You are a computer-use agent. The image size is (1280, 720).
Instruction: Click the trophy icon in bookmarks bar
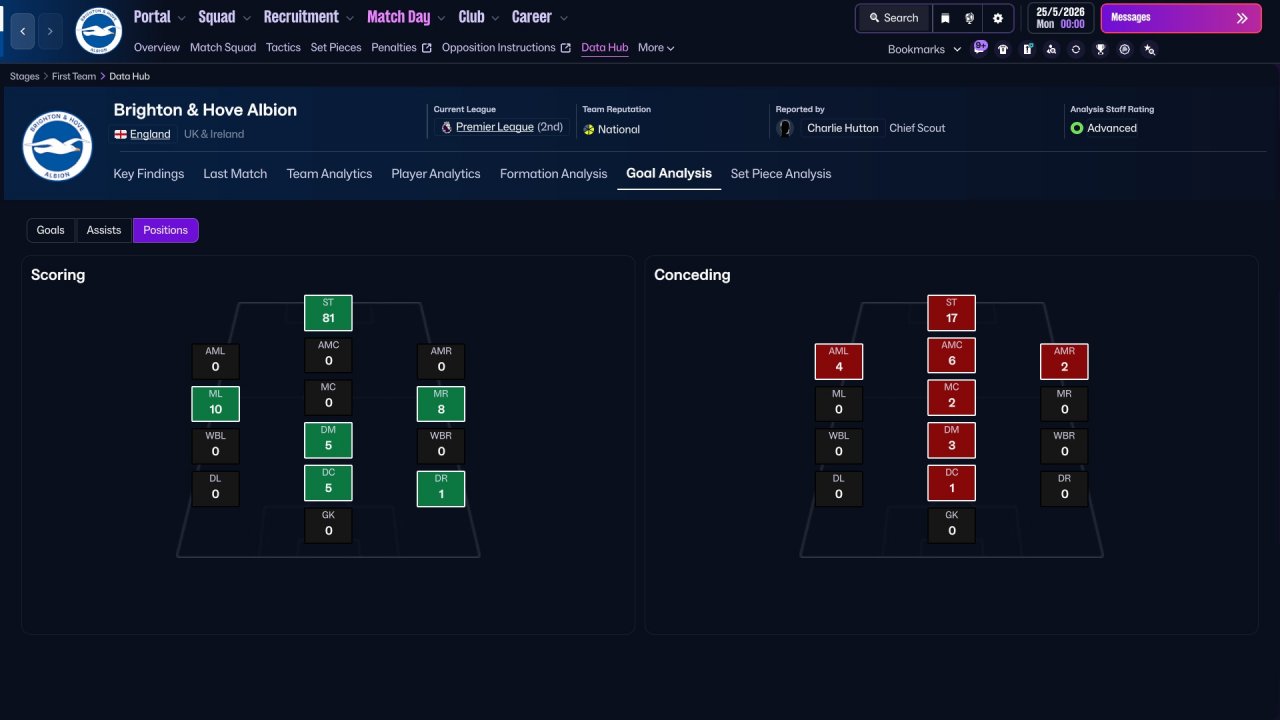(x=1100, y=49)
